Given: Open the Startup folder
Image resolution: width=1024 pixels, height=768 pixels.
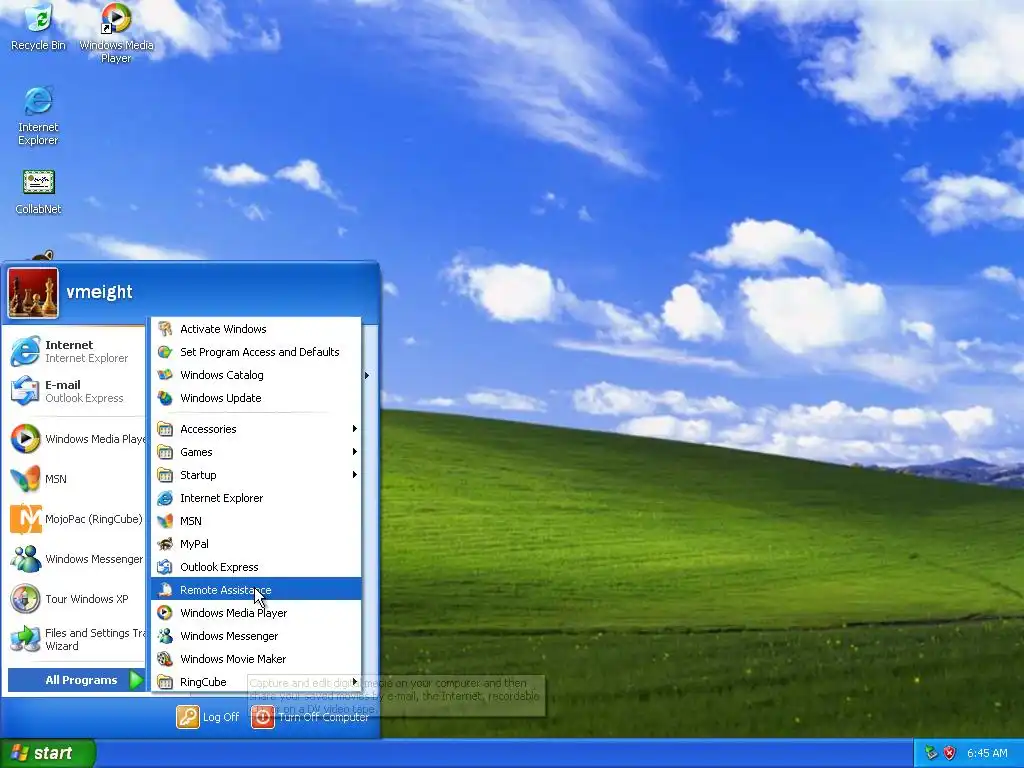Looking at the screenshot, I should pyautogui.click(x=256, y=475).
